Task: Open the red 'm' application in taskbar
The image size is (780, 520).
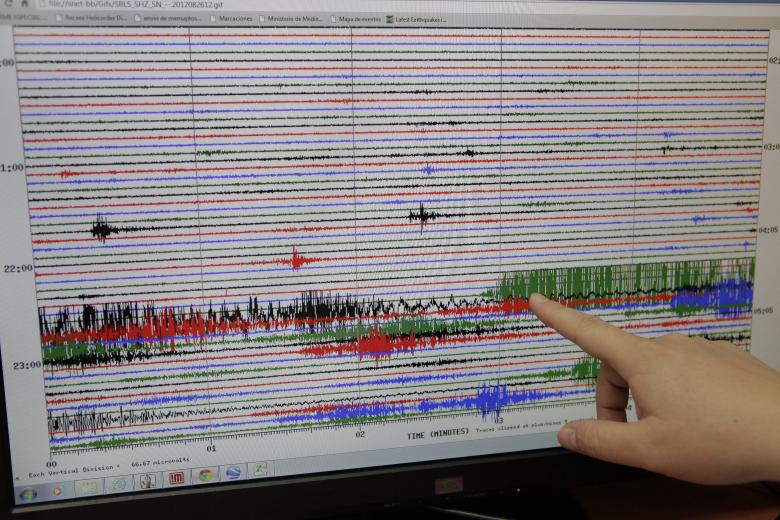Action: tap(177, 478)
